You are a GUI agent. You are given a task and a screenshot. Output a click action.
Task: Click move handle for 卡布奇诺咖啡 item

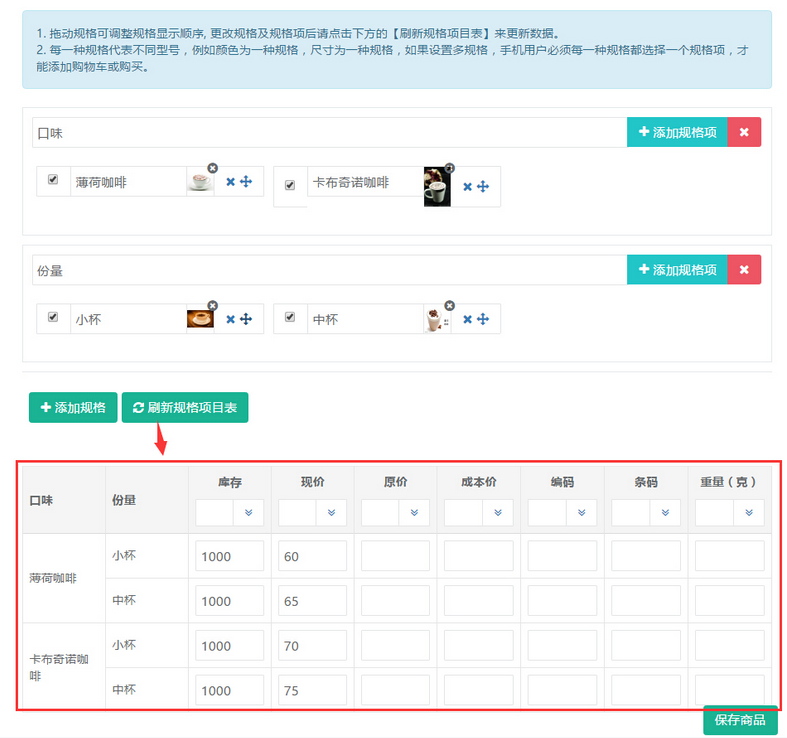click(483, 187)
